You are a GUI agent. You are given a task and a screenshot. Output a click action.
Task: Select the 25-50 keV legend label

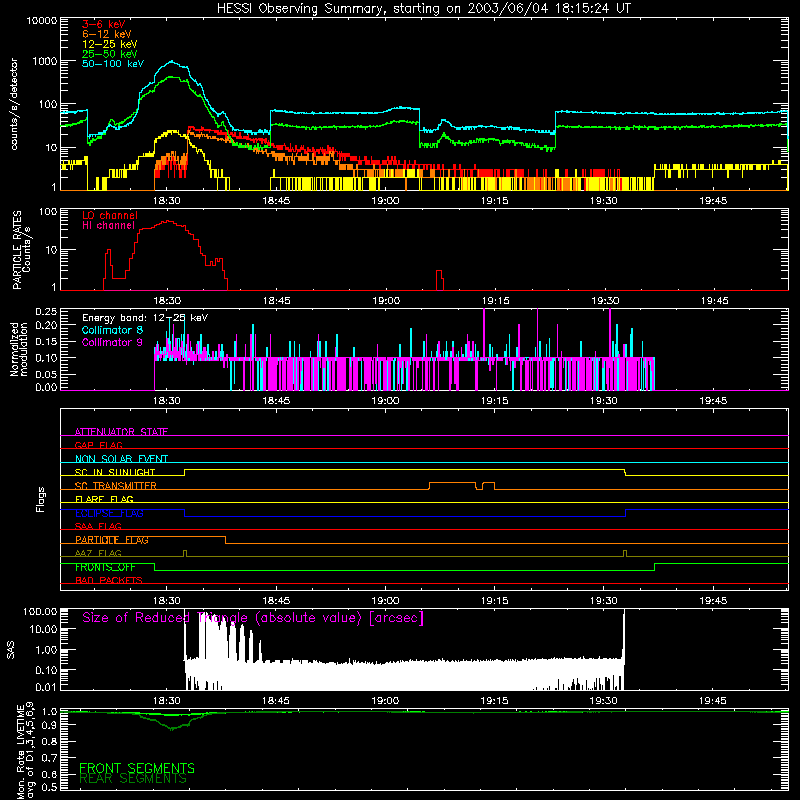[x=110, y=54]
